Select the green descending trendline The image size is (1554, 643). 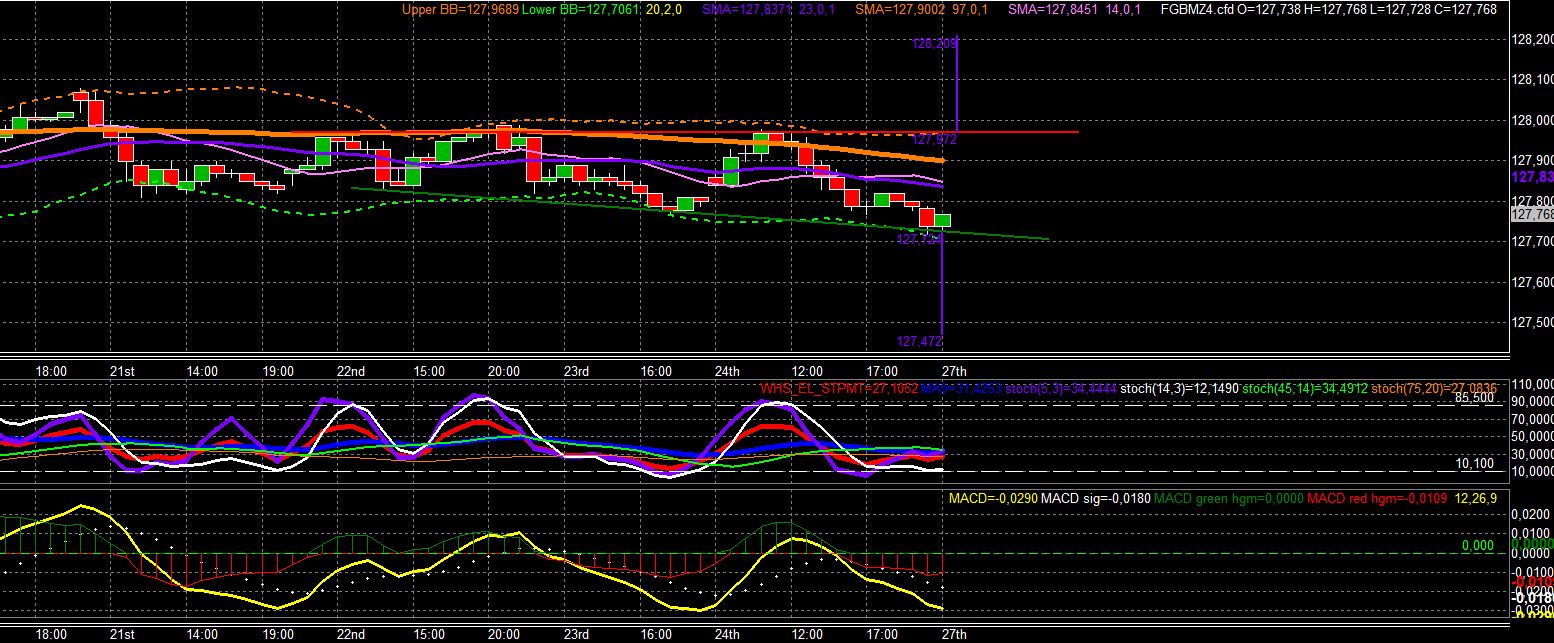pos(700,213)
